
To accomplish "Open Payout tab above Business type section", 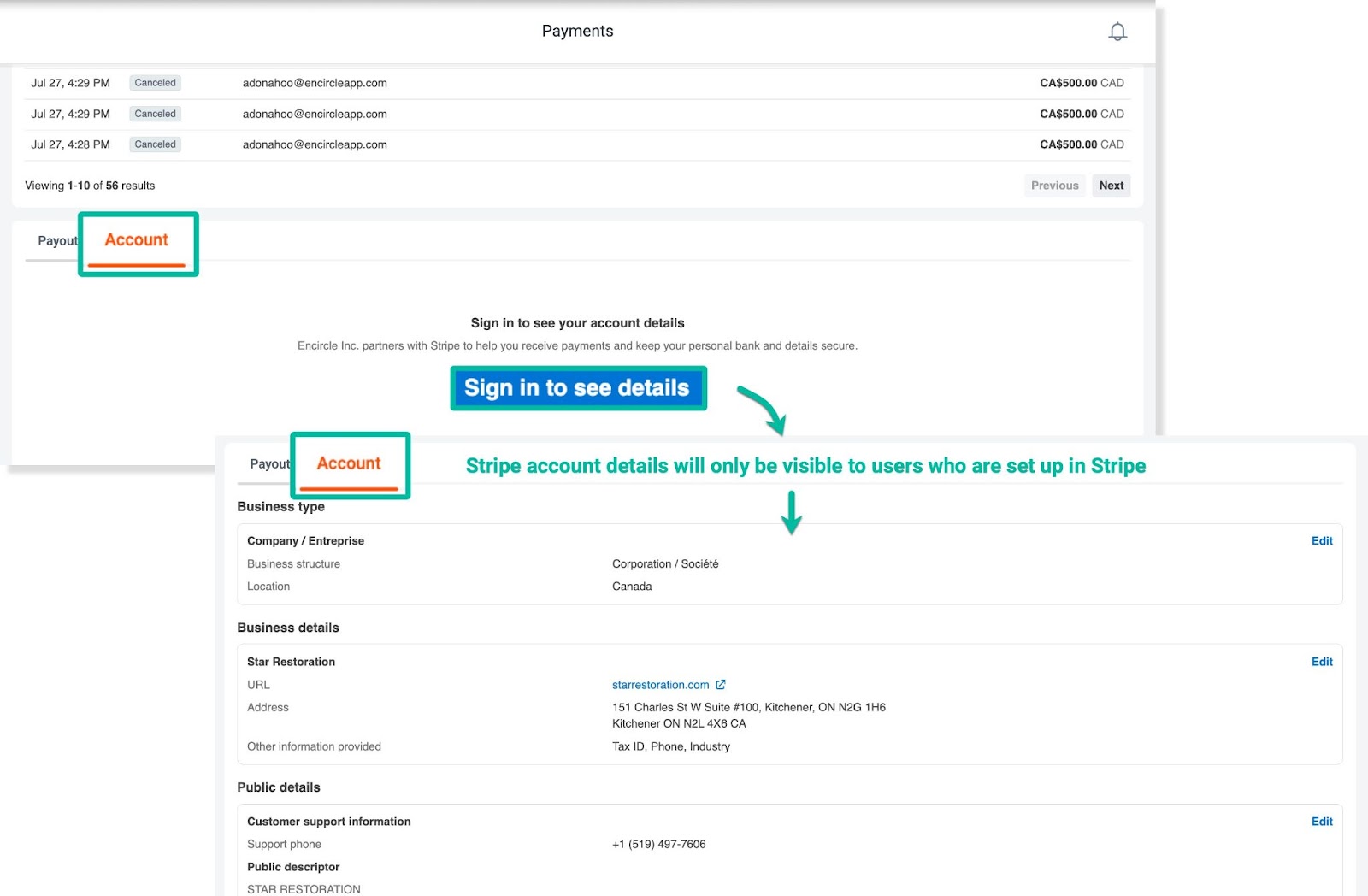I will point(269,464).
